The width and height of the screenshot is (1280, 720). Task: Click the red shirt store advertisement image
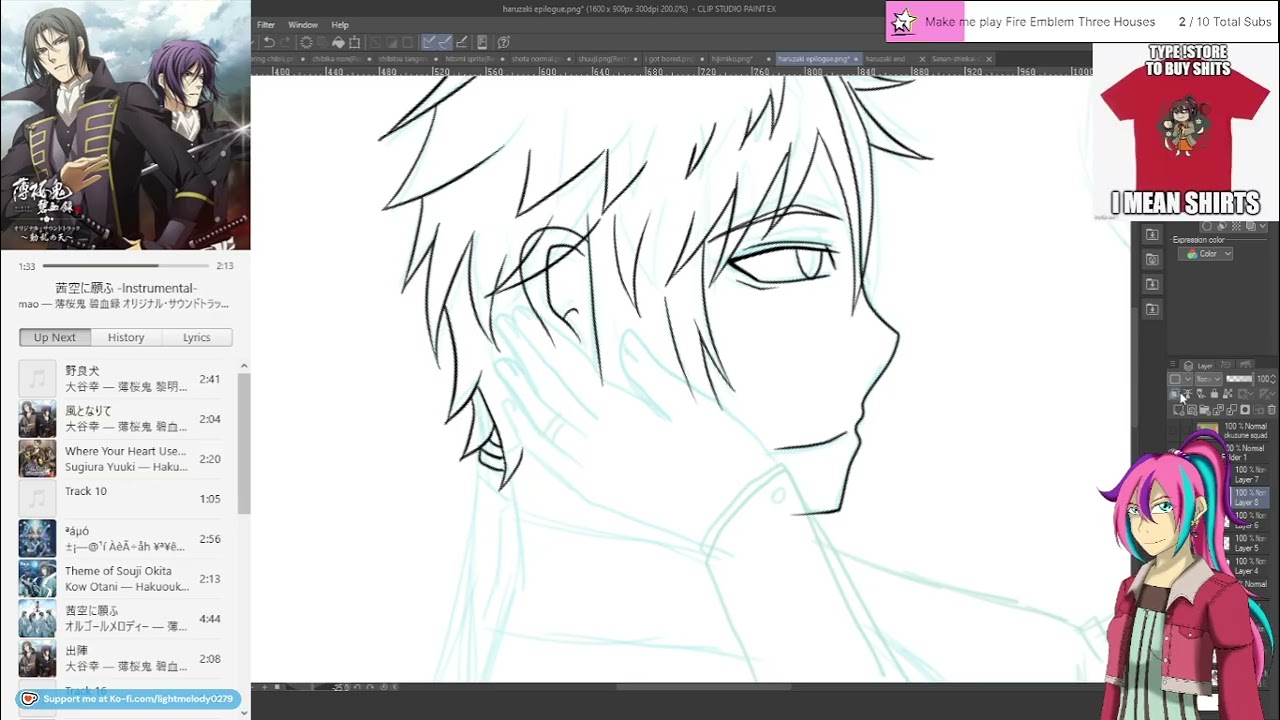(1186, 130)
